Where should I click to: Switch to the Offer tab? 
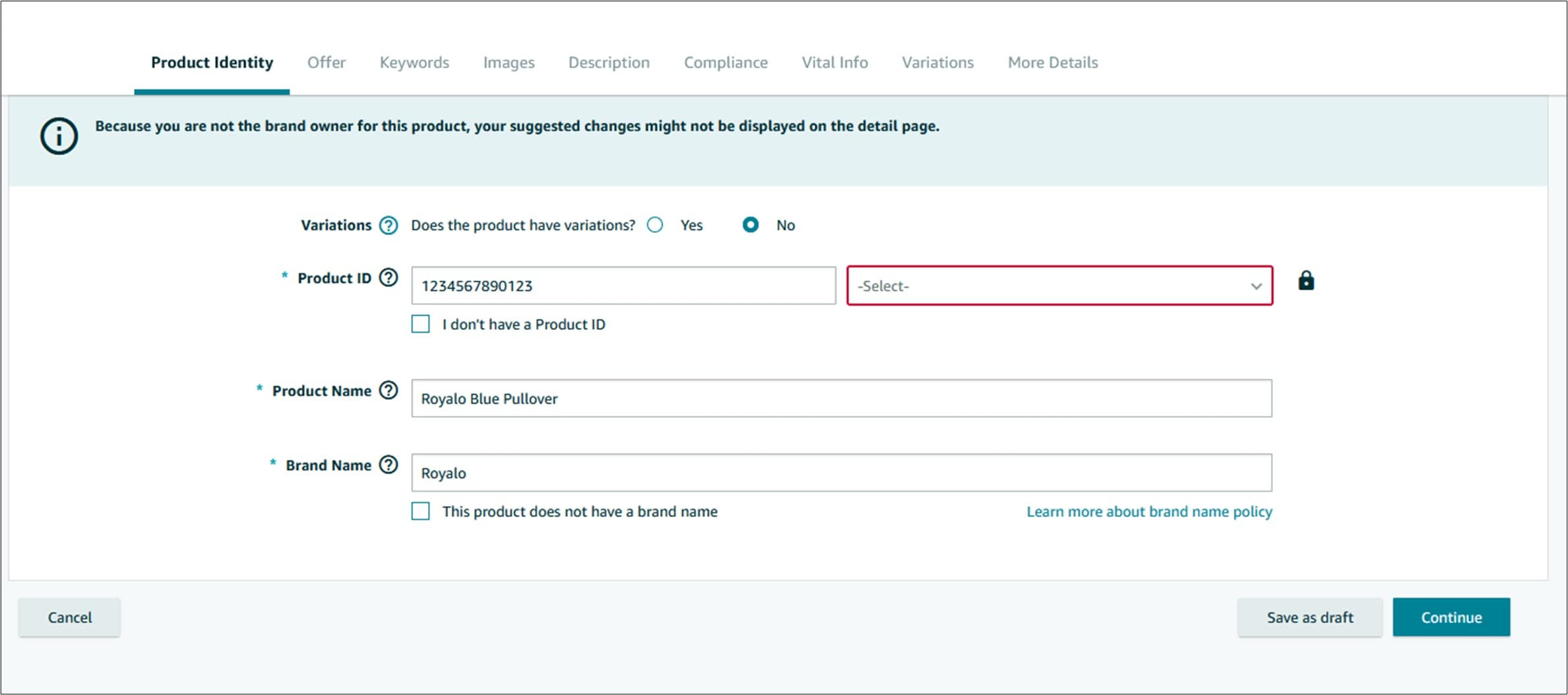click(326, 63)
